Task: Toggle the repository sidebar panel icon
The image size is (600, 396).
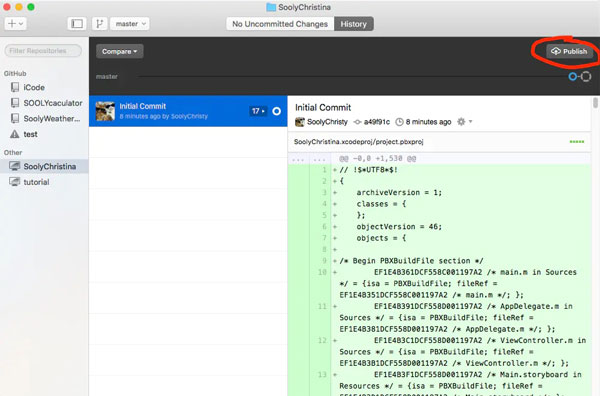Action: tap(77, 24)
